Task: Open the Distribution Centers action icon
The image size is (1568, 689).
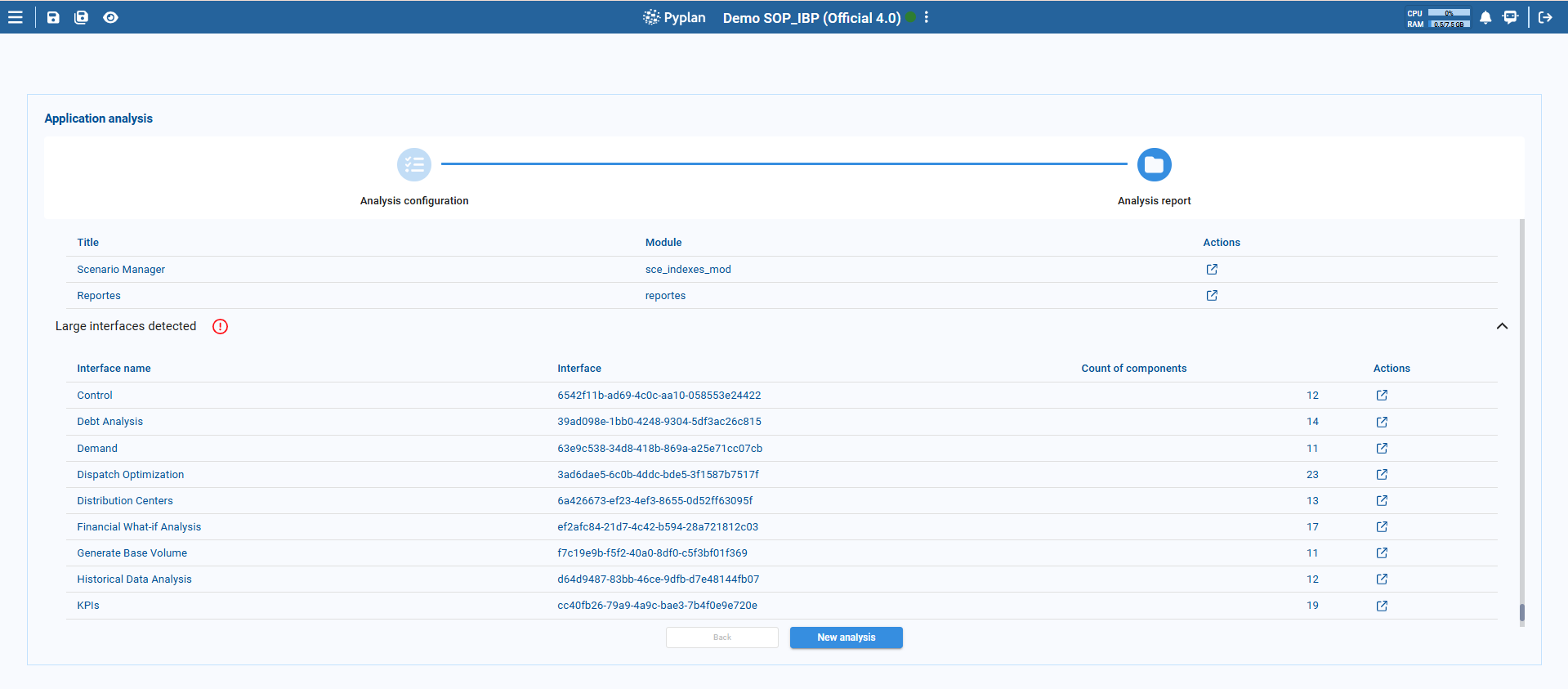Action: click(1382, 500)
